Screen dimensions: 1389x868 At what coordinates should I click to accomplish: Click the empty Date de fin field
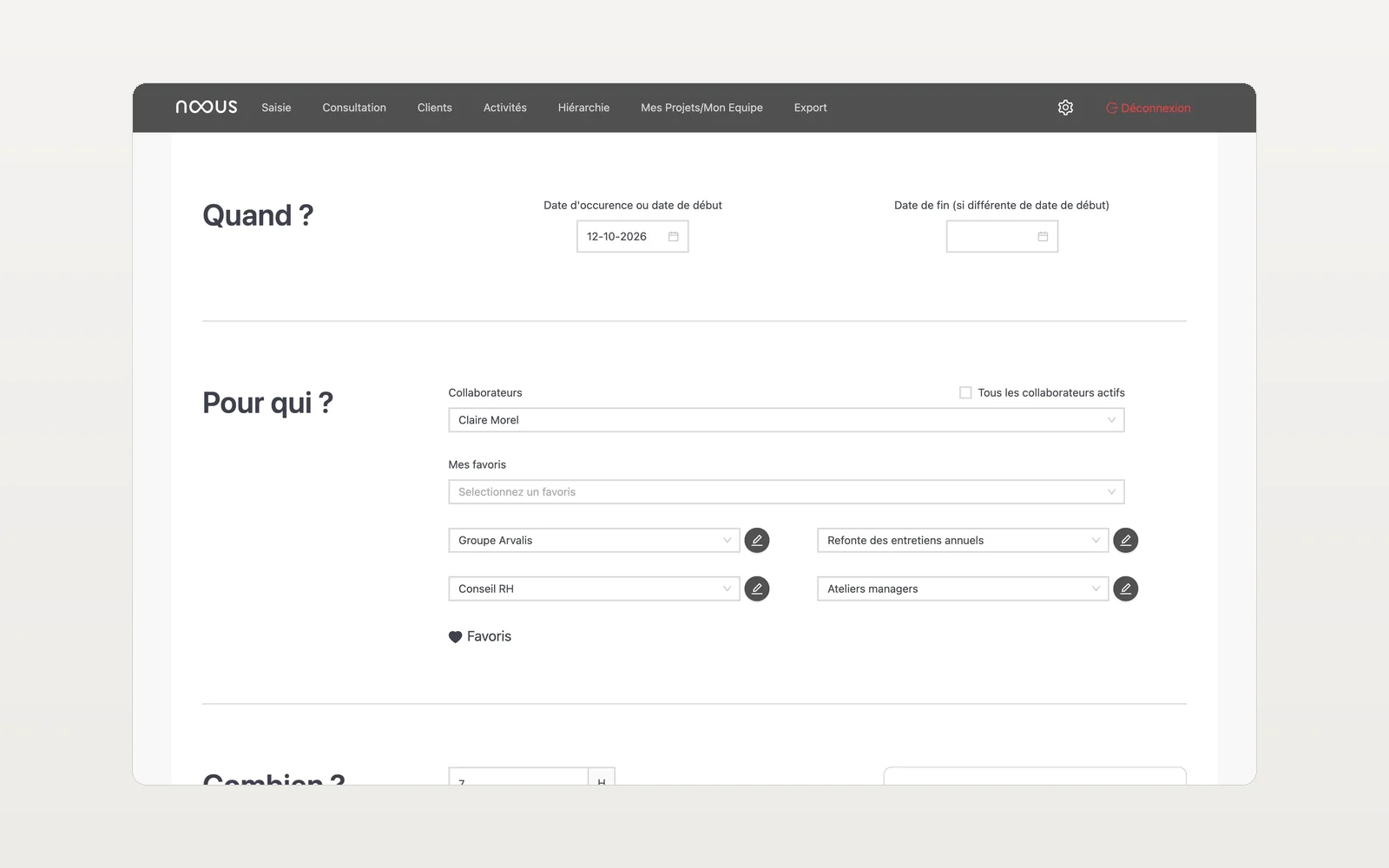pyautogui.click(x=1002, y=236)
